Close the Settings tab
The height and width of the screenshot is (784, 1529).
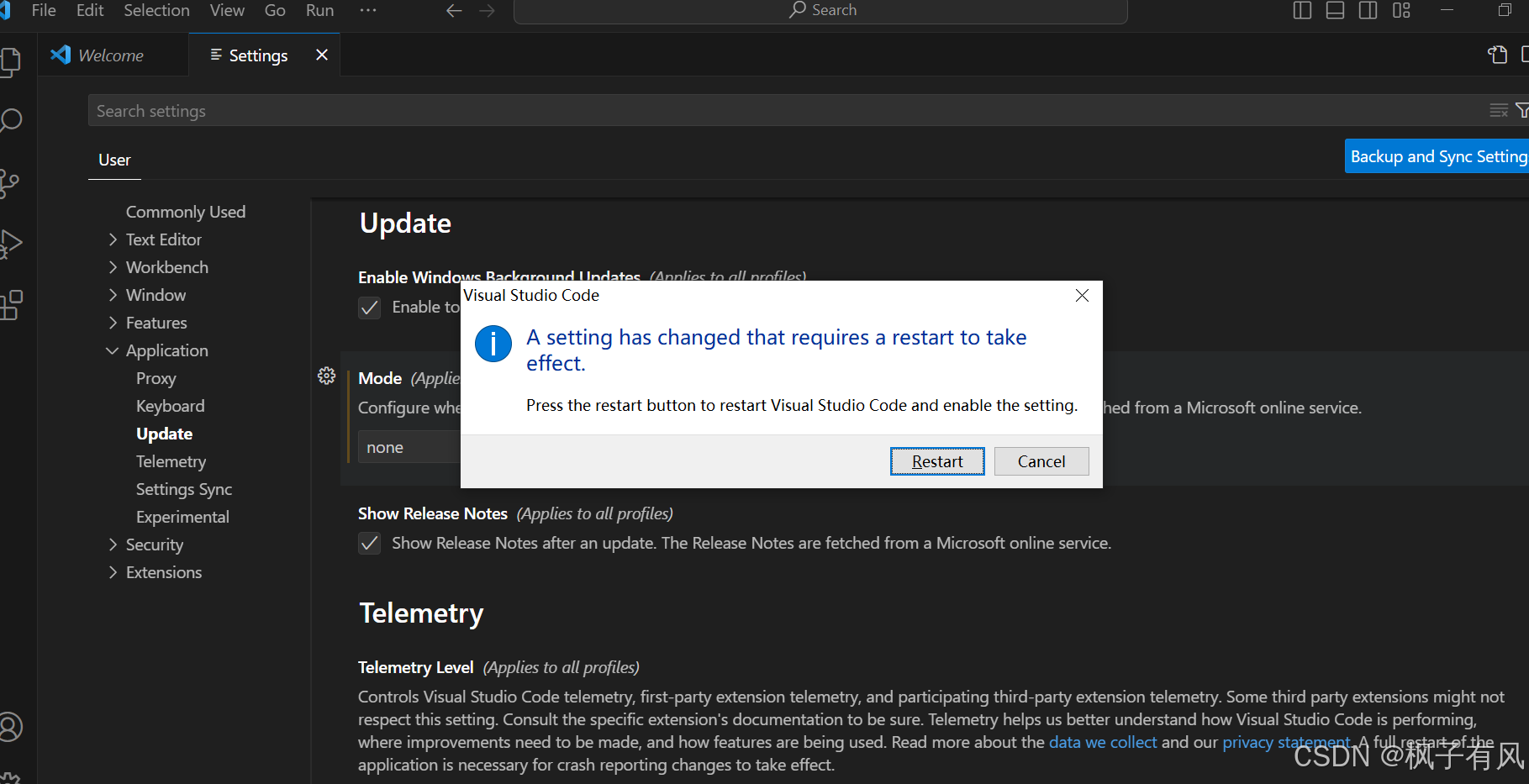322,55
